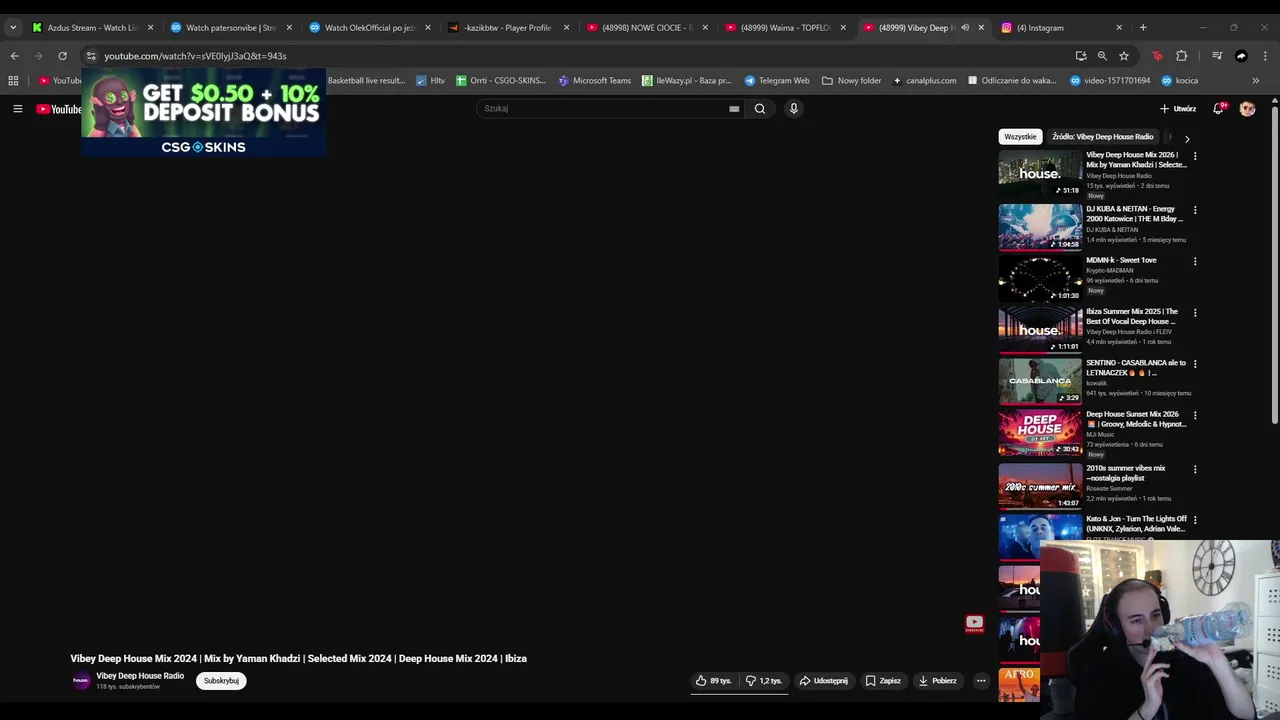Viewport: 1280px width, 720px height.
Task: Go back in browser history
Action: click(14, 56)
